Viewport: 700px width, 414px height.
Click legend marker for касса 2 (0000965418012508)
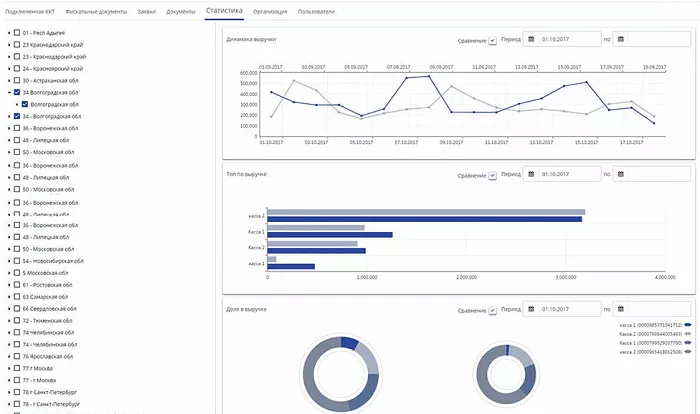[x=688, y=352]
